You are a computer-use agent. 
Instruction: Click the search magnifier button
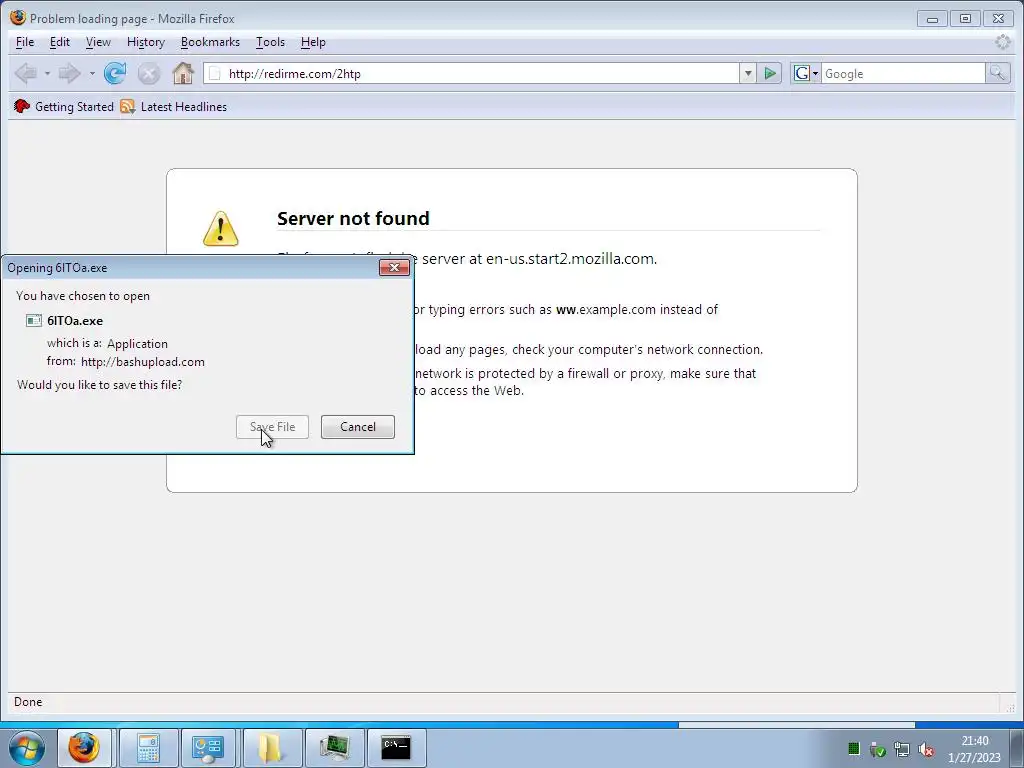[997, 73]
